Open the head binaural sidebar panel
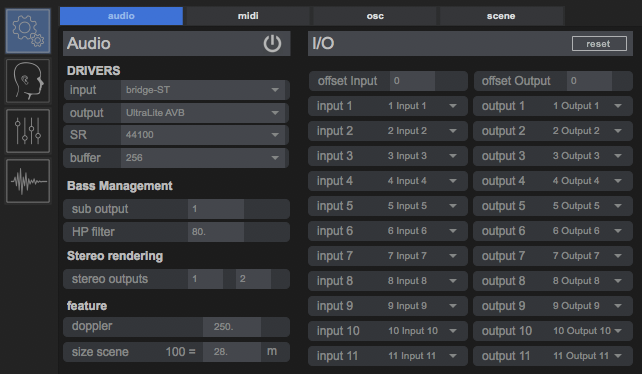Viewport: 642px width, 374px height. [28, 81]
